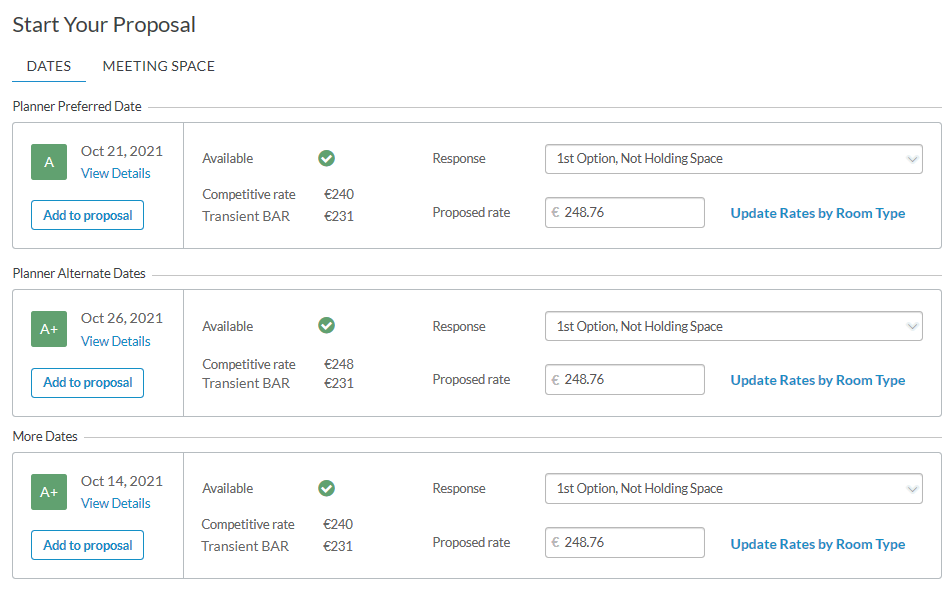Open Update Rates by Room Type for Oct 21
The height and width of the screenshot is (591, 947).
click(x=817, y=213)
